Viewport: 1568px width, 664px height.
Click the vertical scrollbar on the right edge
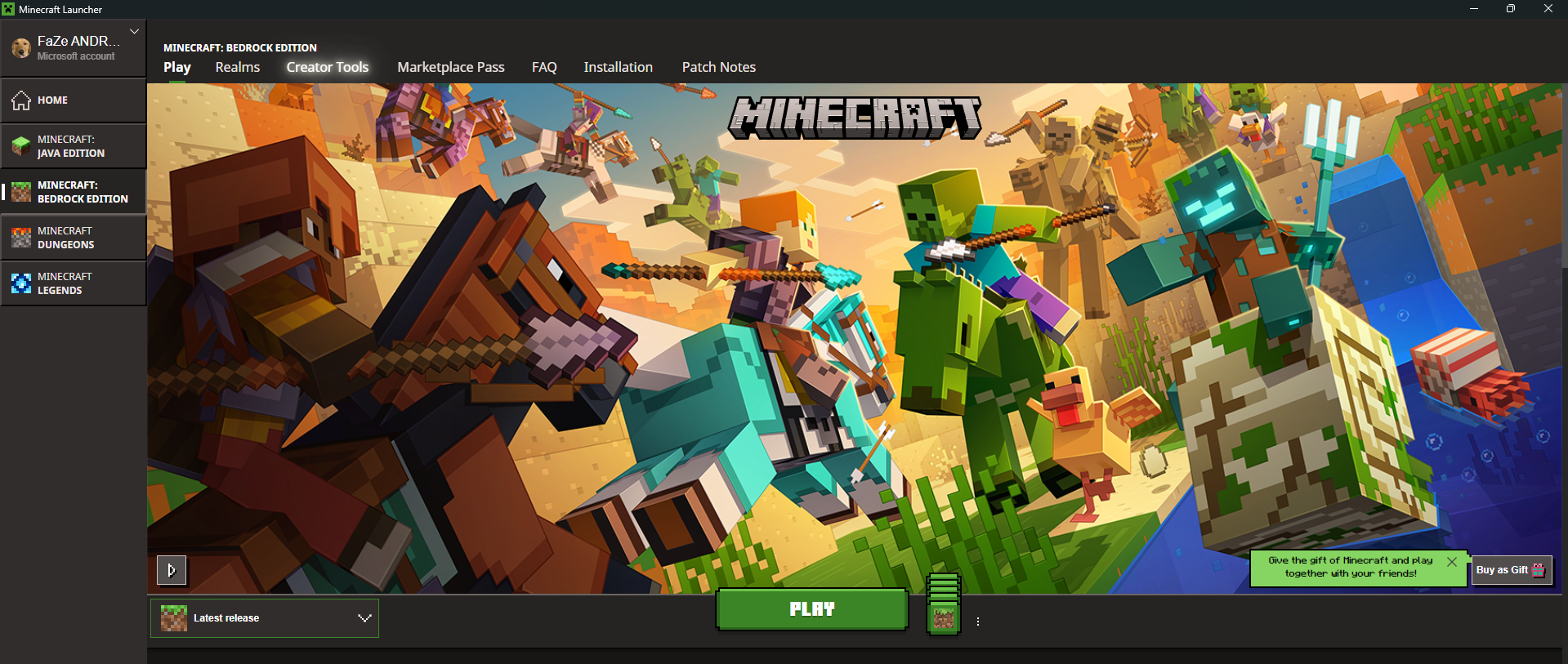pos(1565,175)
